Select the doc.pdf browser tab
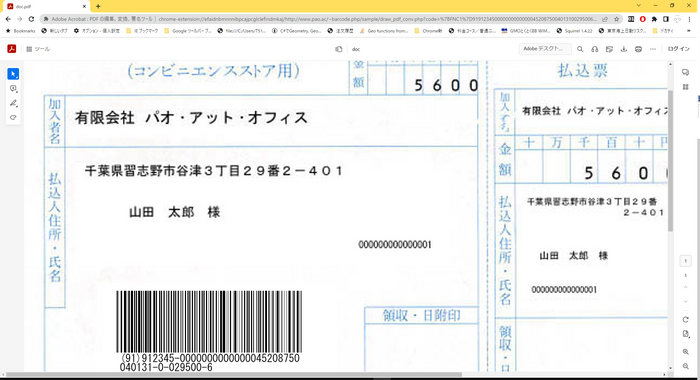Viewport: 700px width, 380px height. click(x=45, y=6)
